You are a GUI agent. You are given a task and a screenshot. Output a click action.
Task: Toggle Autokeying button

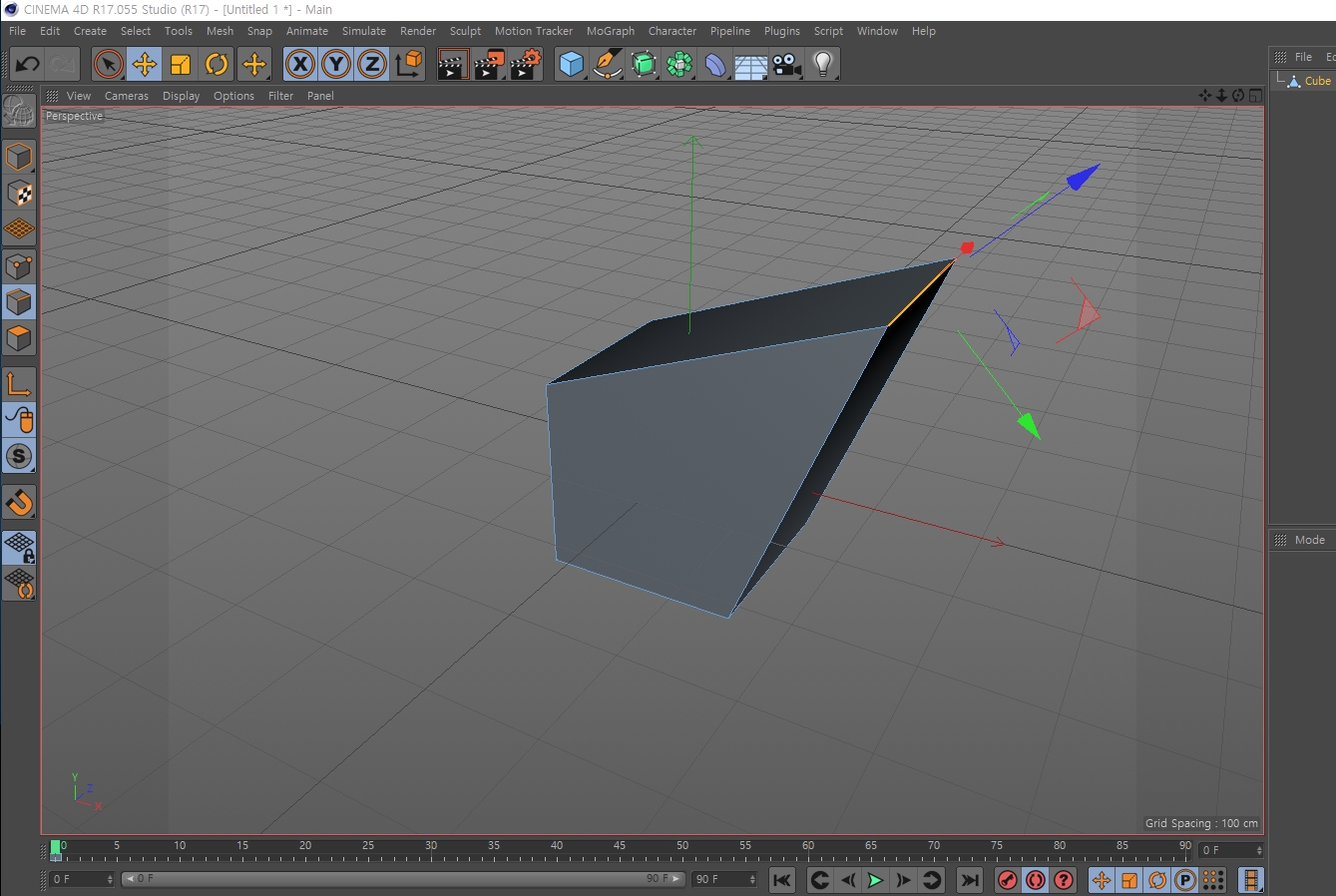coord(1036,880)
